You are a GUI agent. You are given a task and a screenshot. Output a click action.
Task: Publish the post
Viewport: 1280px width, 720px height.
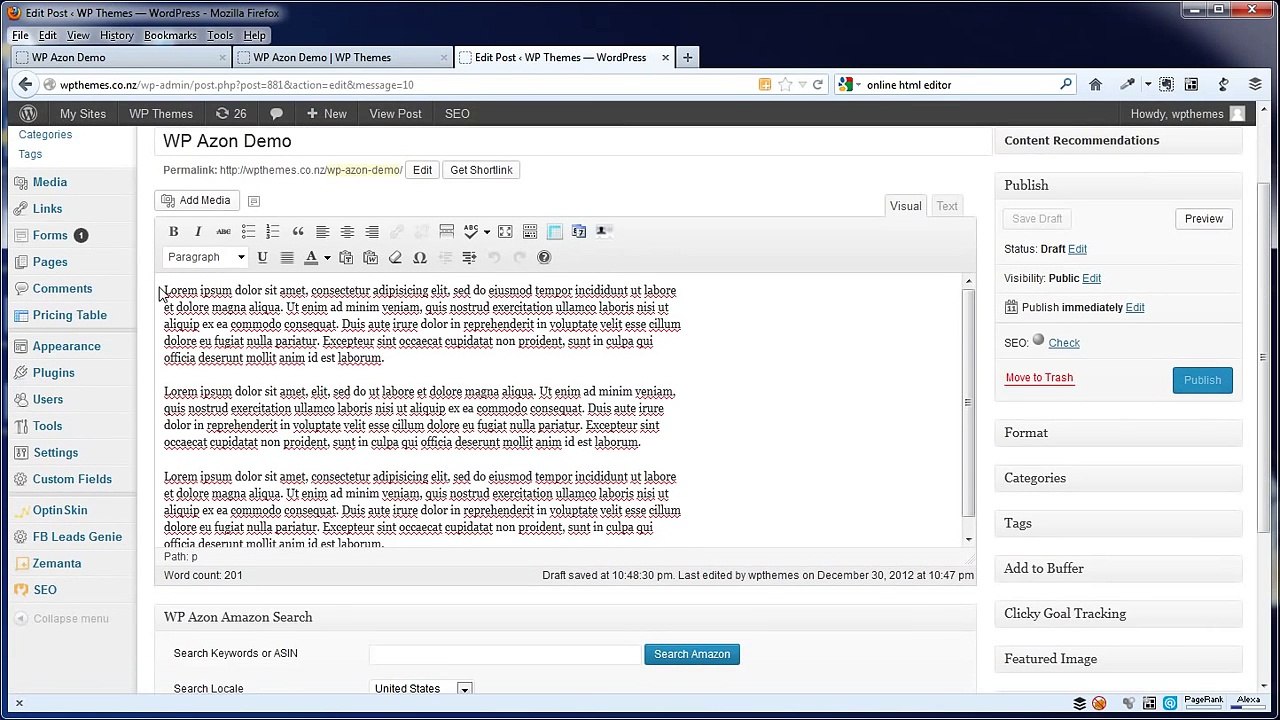pyautogui.click(x=1202, y=380)
